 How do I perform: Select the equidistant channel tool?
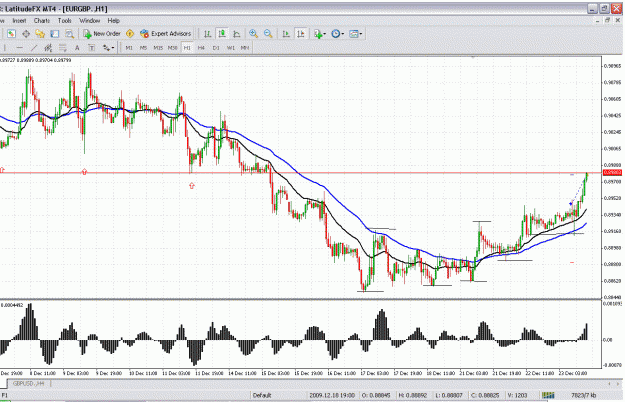48,48
